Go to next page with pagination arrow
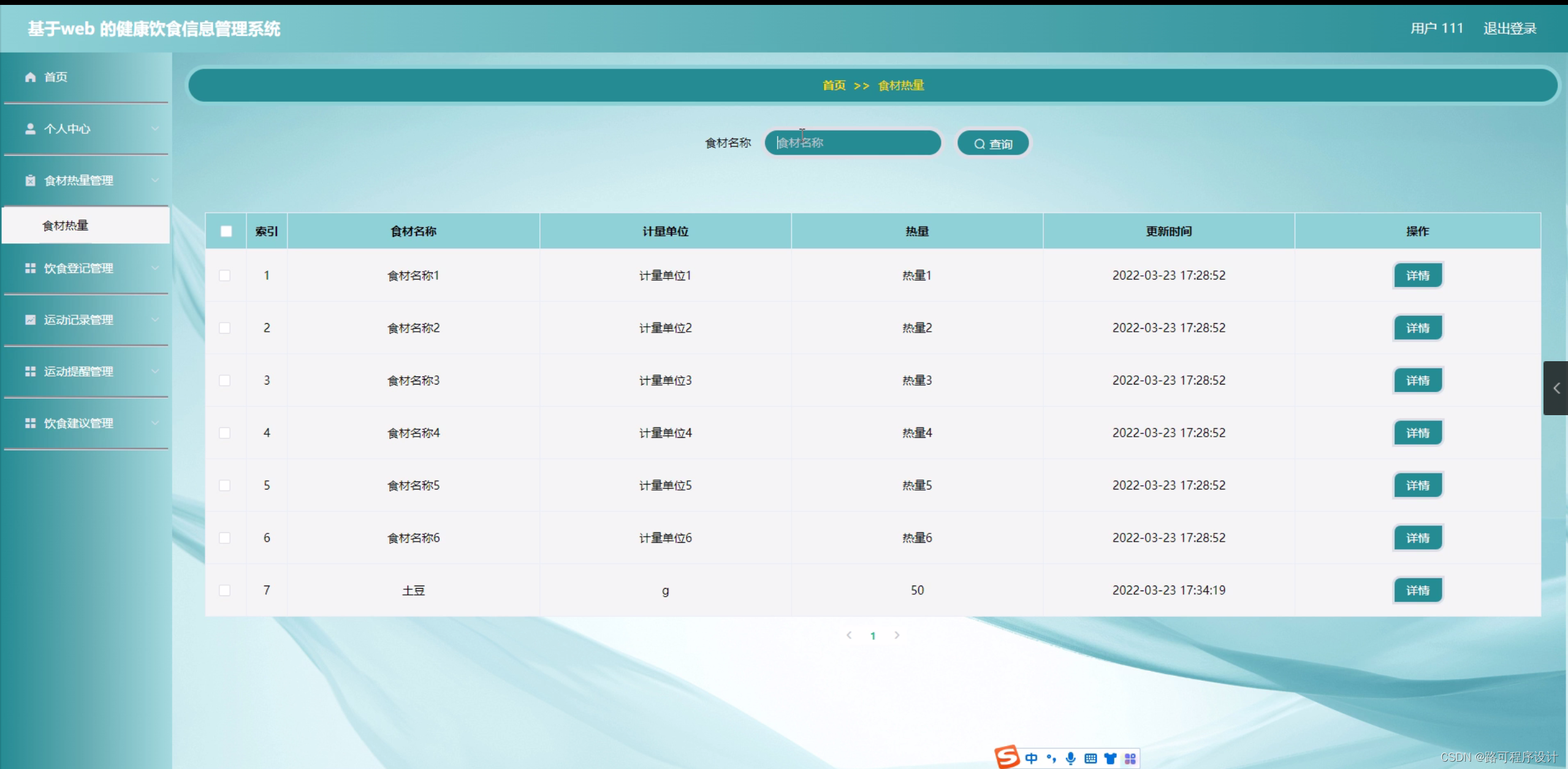Screen dimensions: 1568x769 897,635
